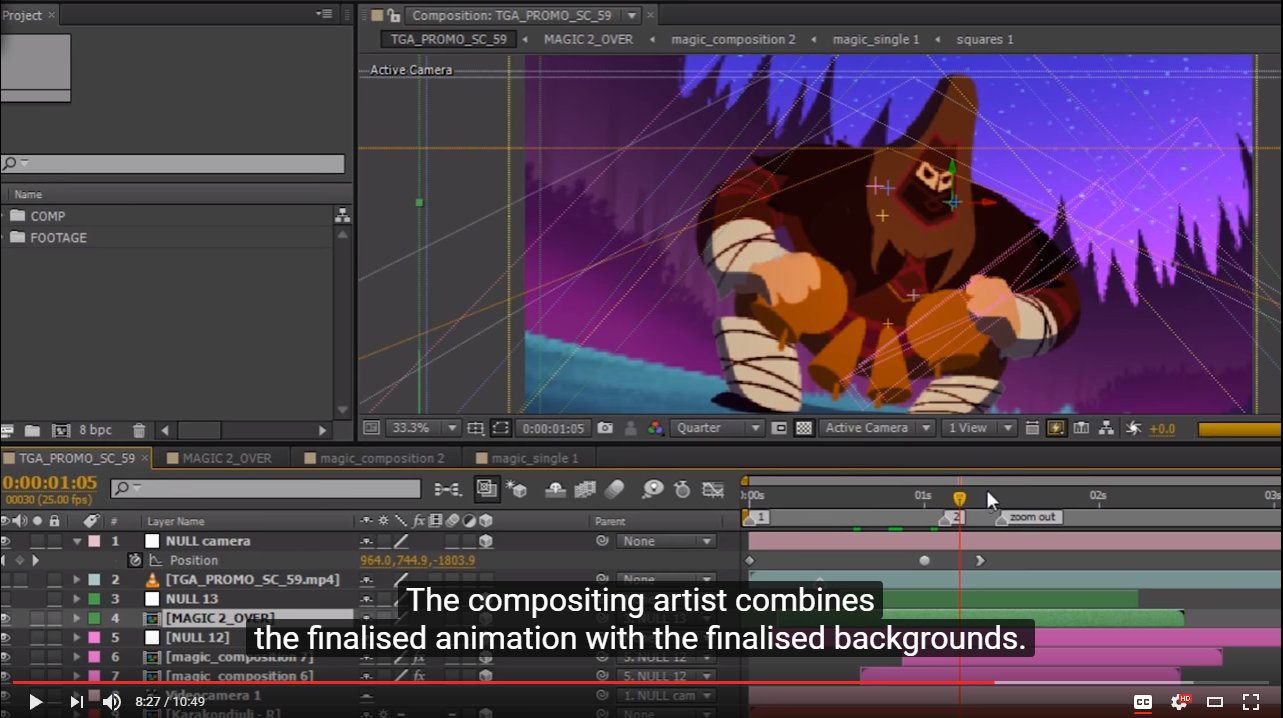Open NULL camera parent None dropdown

point(666,541)
